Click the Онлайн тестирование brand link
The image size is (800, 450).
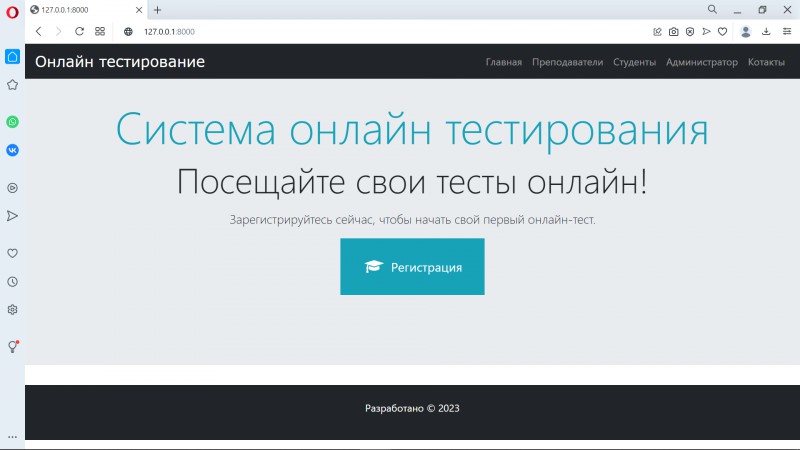point(120,62)
